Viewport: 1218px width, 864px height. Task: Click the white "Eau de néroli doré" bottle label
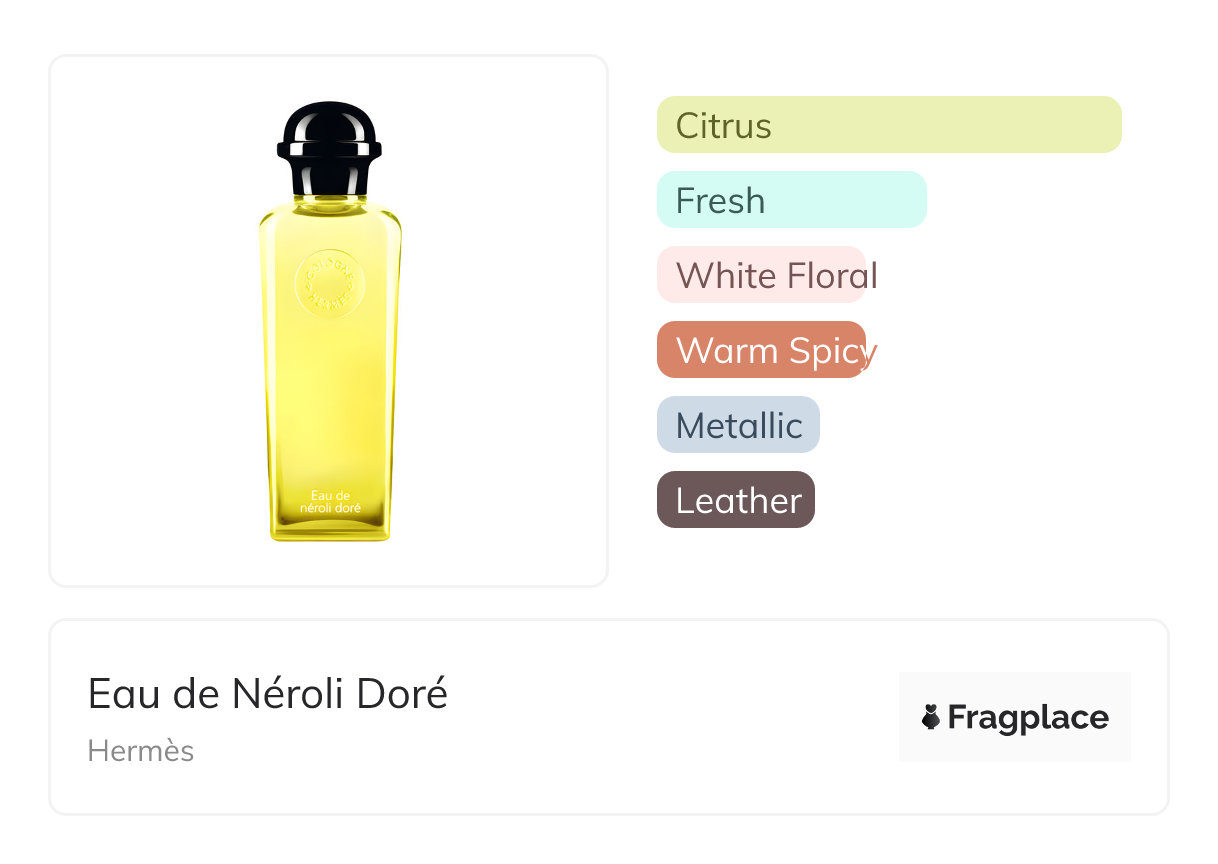[x=330, y=501]
